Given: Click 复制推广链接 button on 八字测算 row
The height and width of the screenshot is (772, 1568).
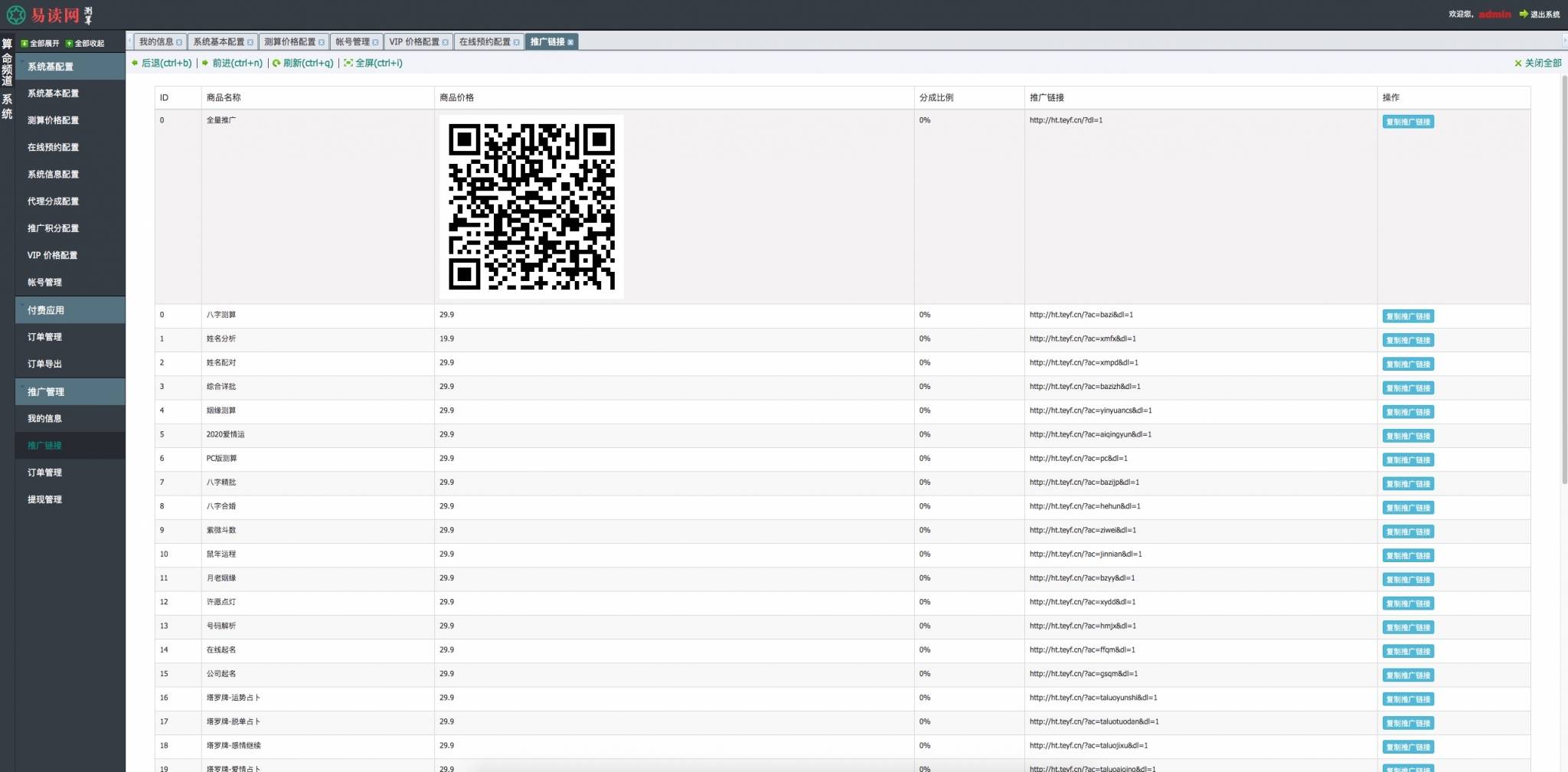Looking at the screenshot, I should coord(1408,316).
